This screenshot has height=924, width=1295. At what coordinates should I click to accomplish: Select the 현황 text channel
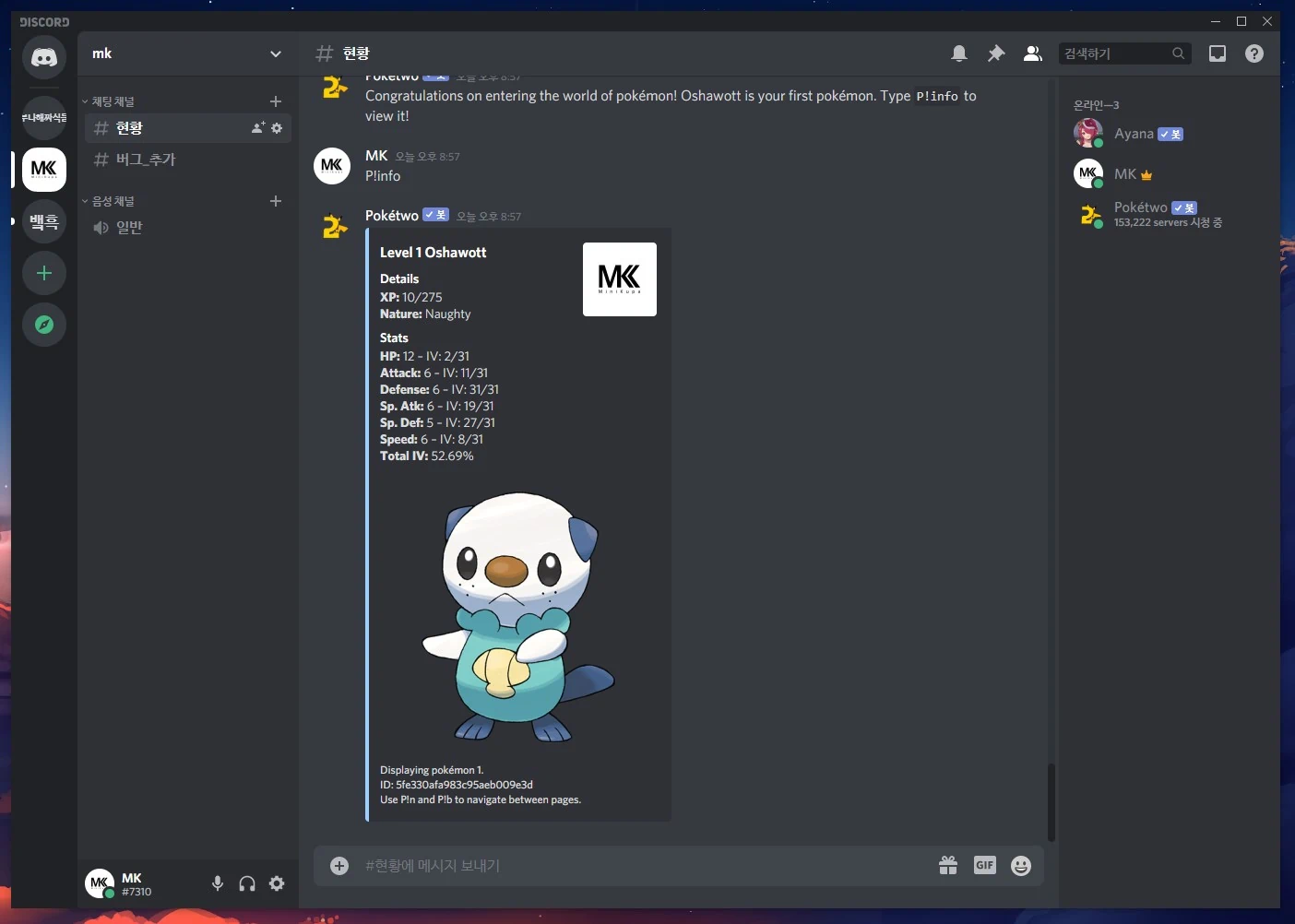coord(187,128)
